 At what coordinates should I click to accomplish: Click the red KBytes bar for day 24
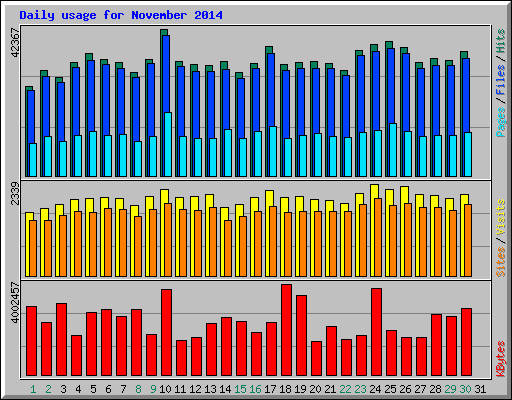[376, 332]
